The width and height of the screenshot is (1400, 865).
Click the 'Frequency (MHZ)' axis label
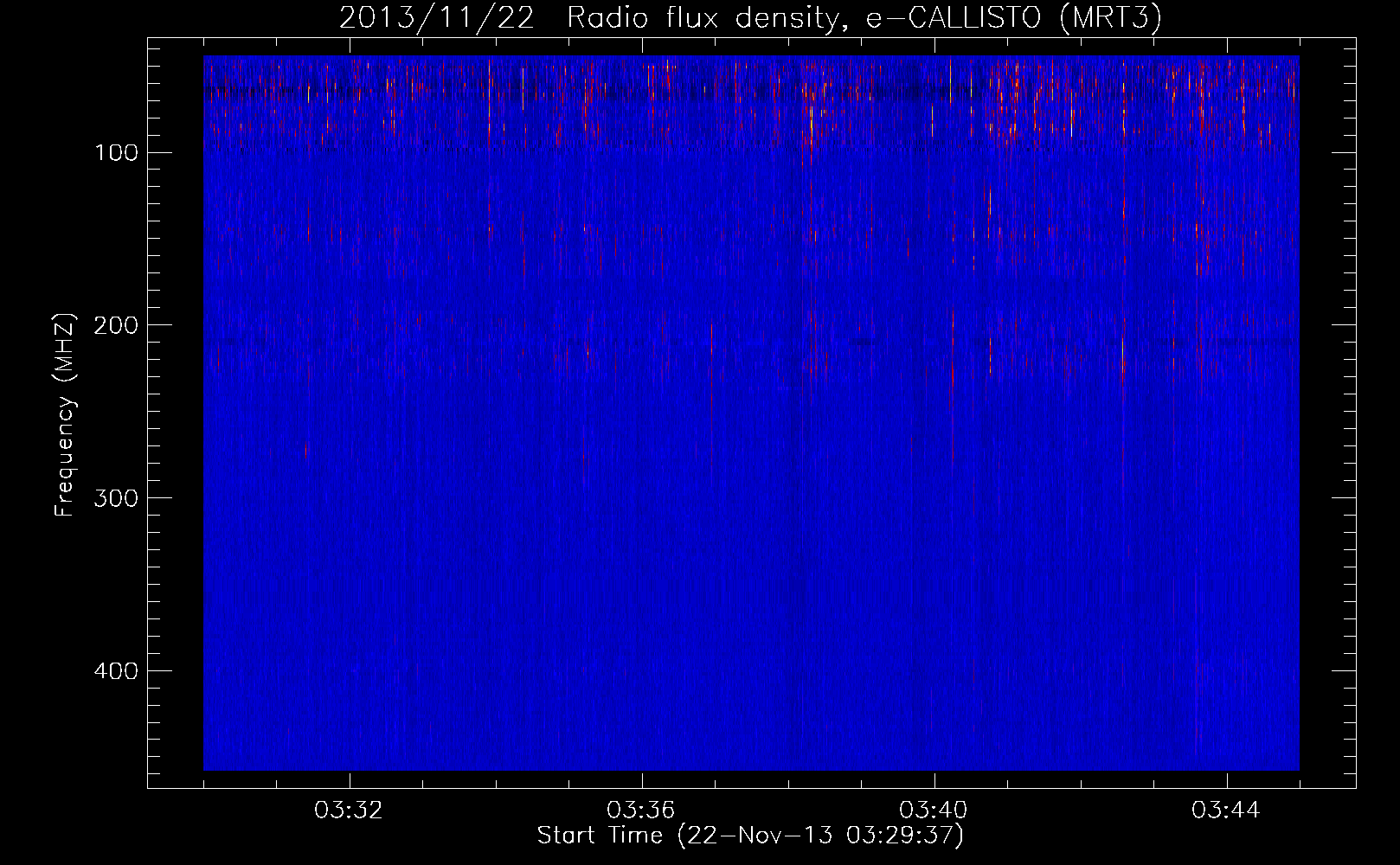[65, 415]
